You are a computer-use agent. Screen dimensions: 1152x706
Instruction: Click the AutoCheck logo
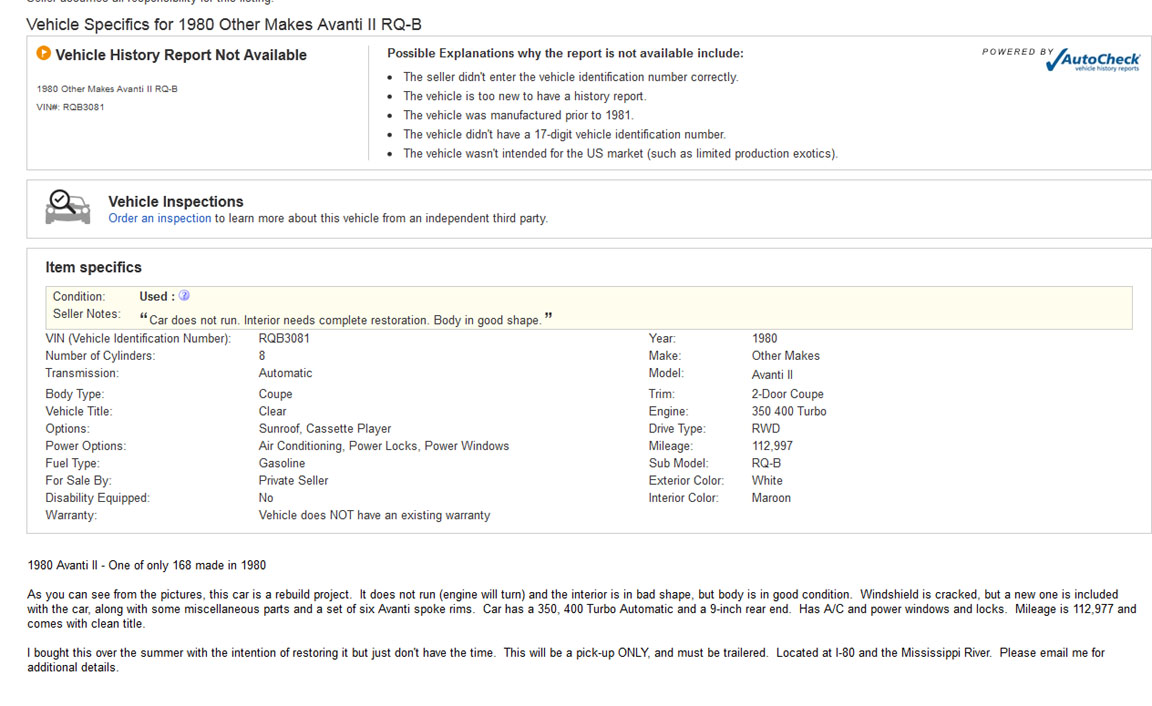[x=1091, y=61]
